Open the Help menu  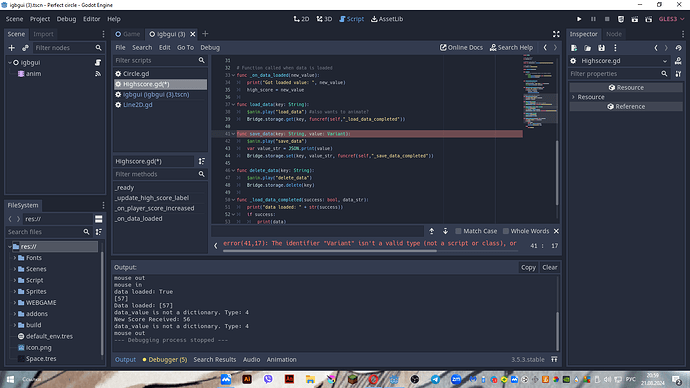[x=114, y=19]
